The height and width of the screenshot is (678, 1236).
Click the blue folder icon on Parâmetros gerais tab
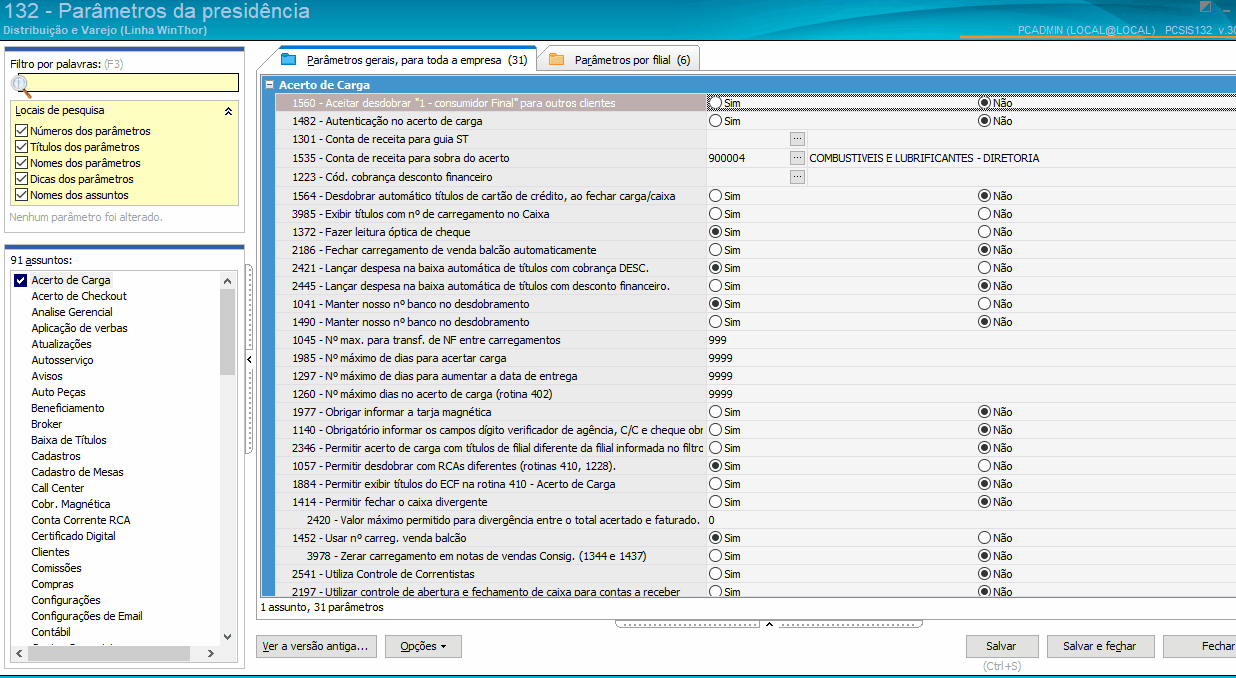click(x=288, y=60)
